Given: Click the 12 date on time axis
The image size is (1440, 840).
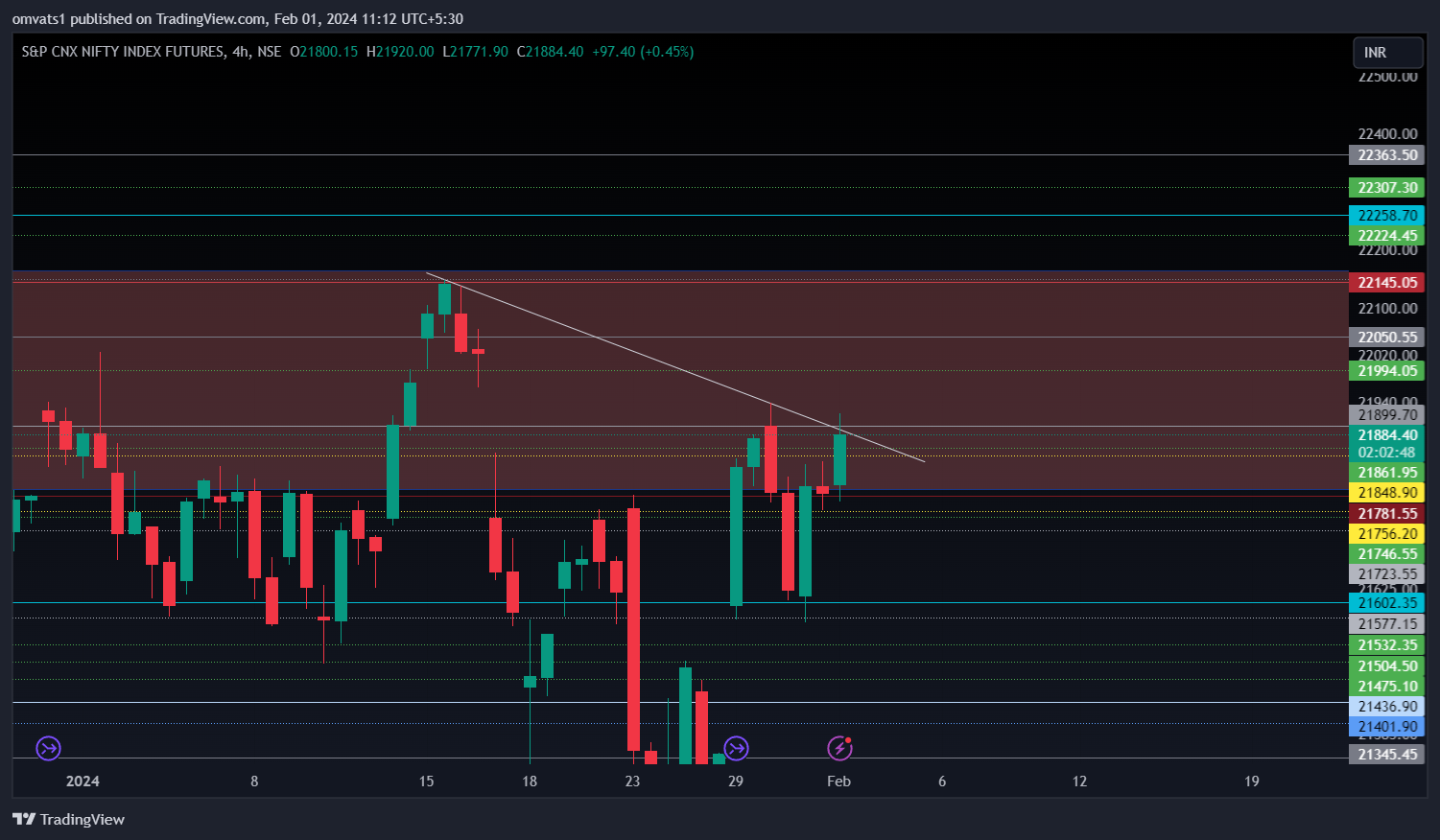Looking at the screenshot, I should point(1079,782).
